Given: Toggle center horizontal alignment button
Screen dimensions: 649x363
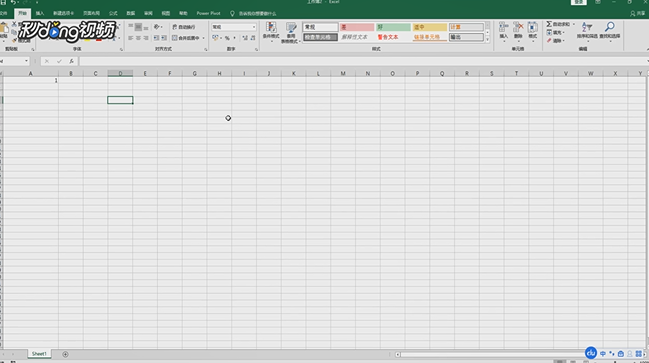Looking at the screenshot, I should (138, 38).
